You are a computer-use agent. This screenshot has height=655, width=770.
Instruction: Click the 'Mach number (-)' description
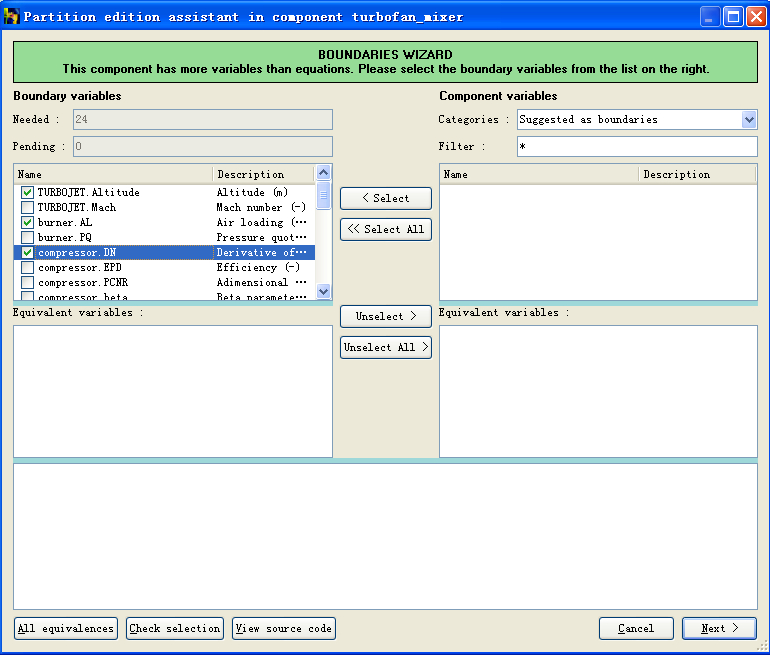[261, 208]
